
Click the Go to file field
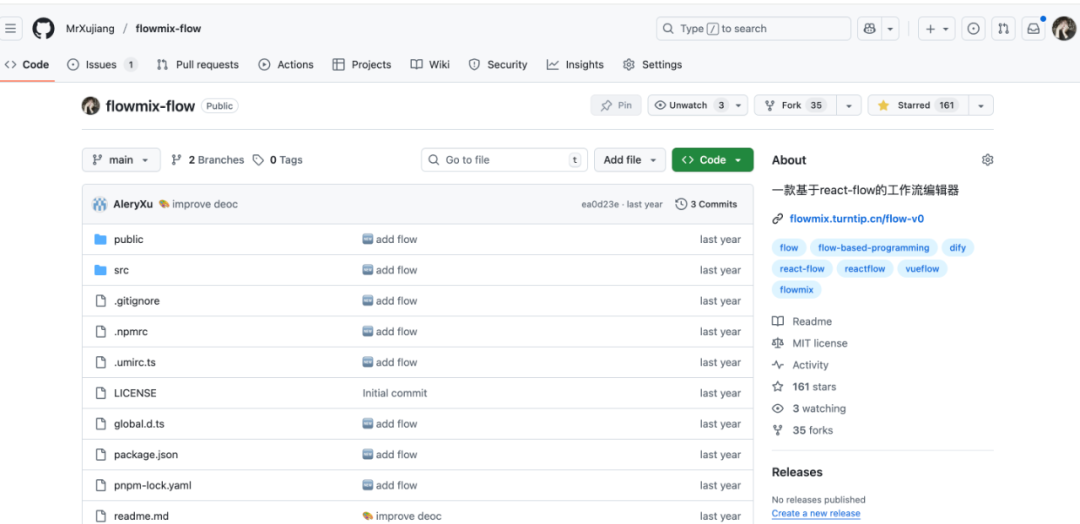click(x=504, y=160)
